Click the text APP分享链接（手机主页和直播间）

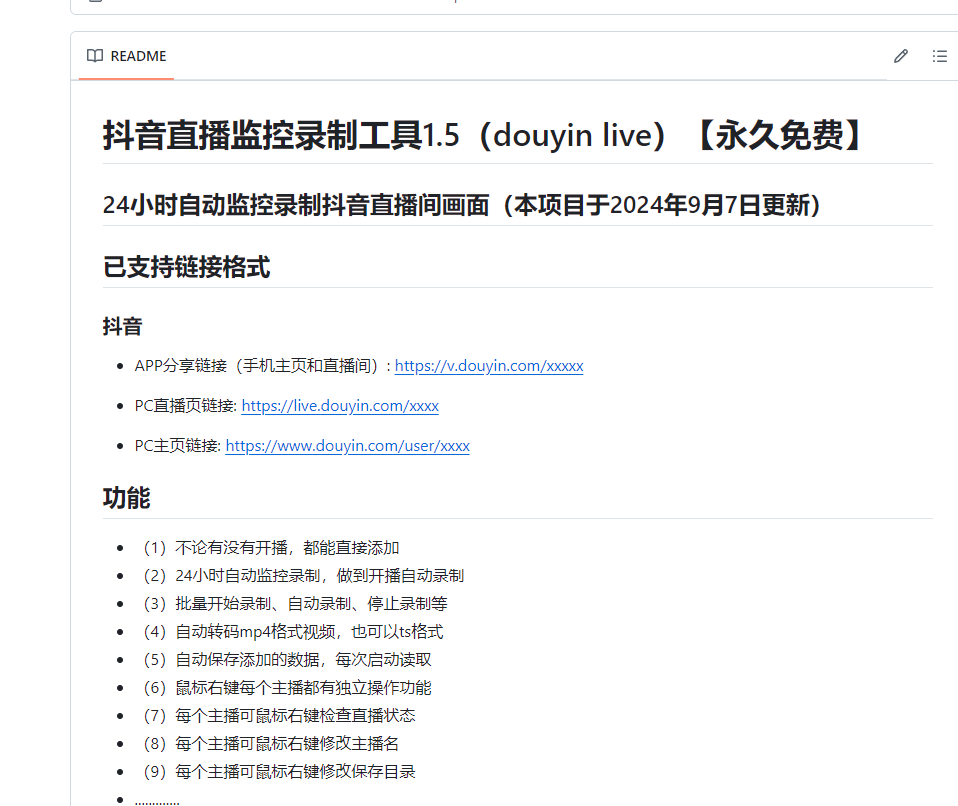[260, 365]
